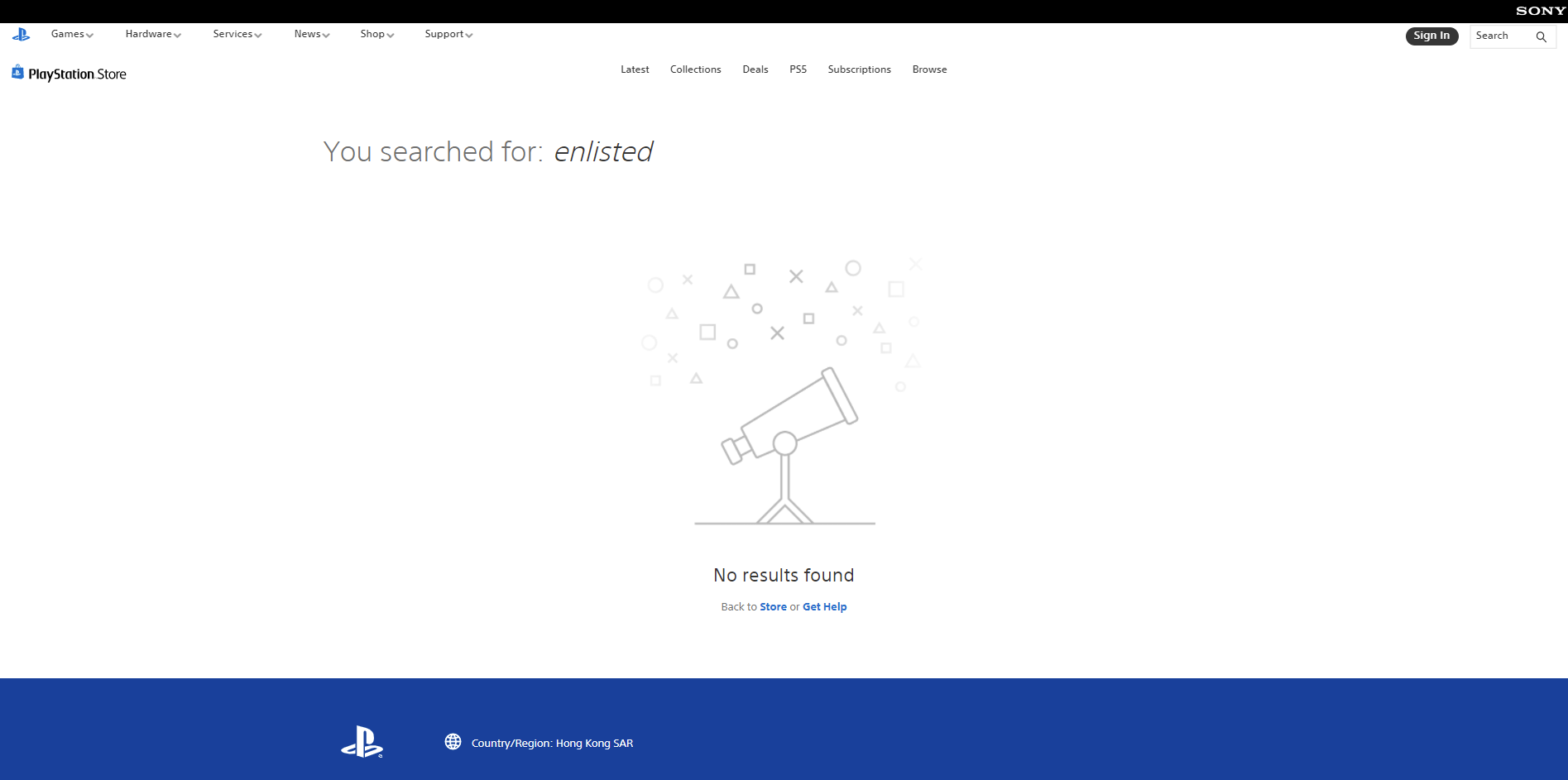Click the PlayStation logo in top navigation
Image resolution: width=1568 pixels, height=780 pixels.
[x=21, y=35]
